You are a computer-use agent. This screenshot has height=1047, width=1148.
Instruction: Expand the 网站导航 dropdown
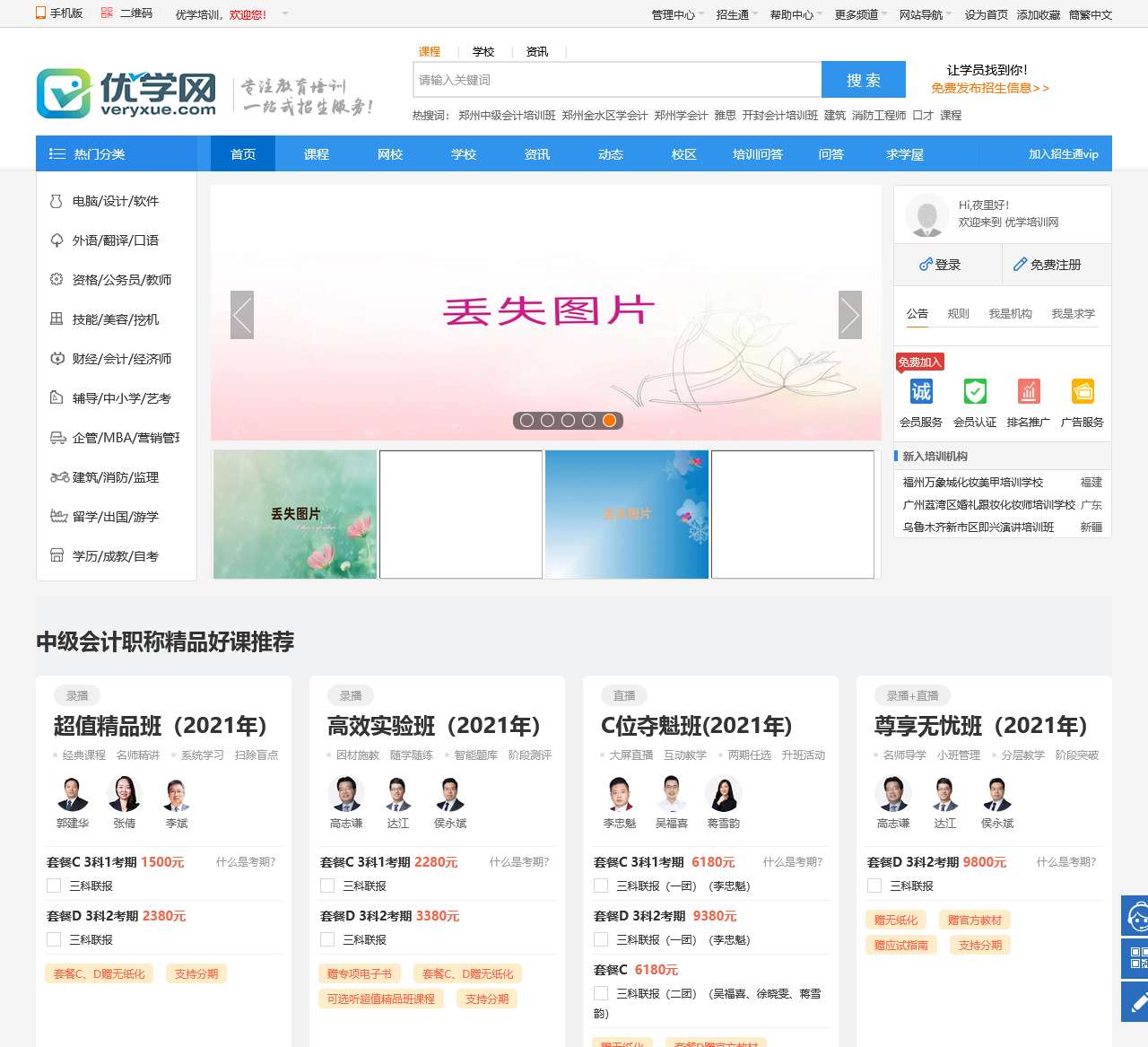coord(922,13)
